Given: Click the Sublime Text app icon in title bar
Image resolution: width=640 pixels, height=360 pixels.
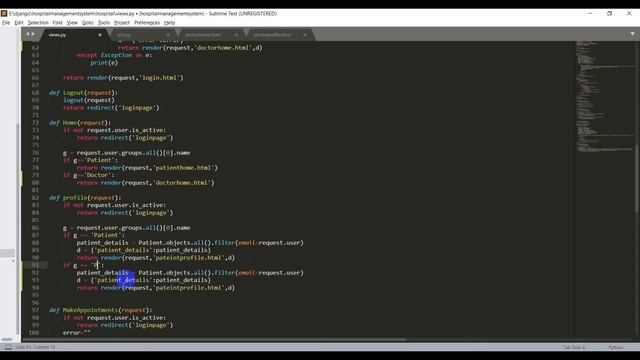Looking at the screenshot, I should coord(4,13).
